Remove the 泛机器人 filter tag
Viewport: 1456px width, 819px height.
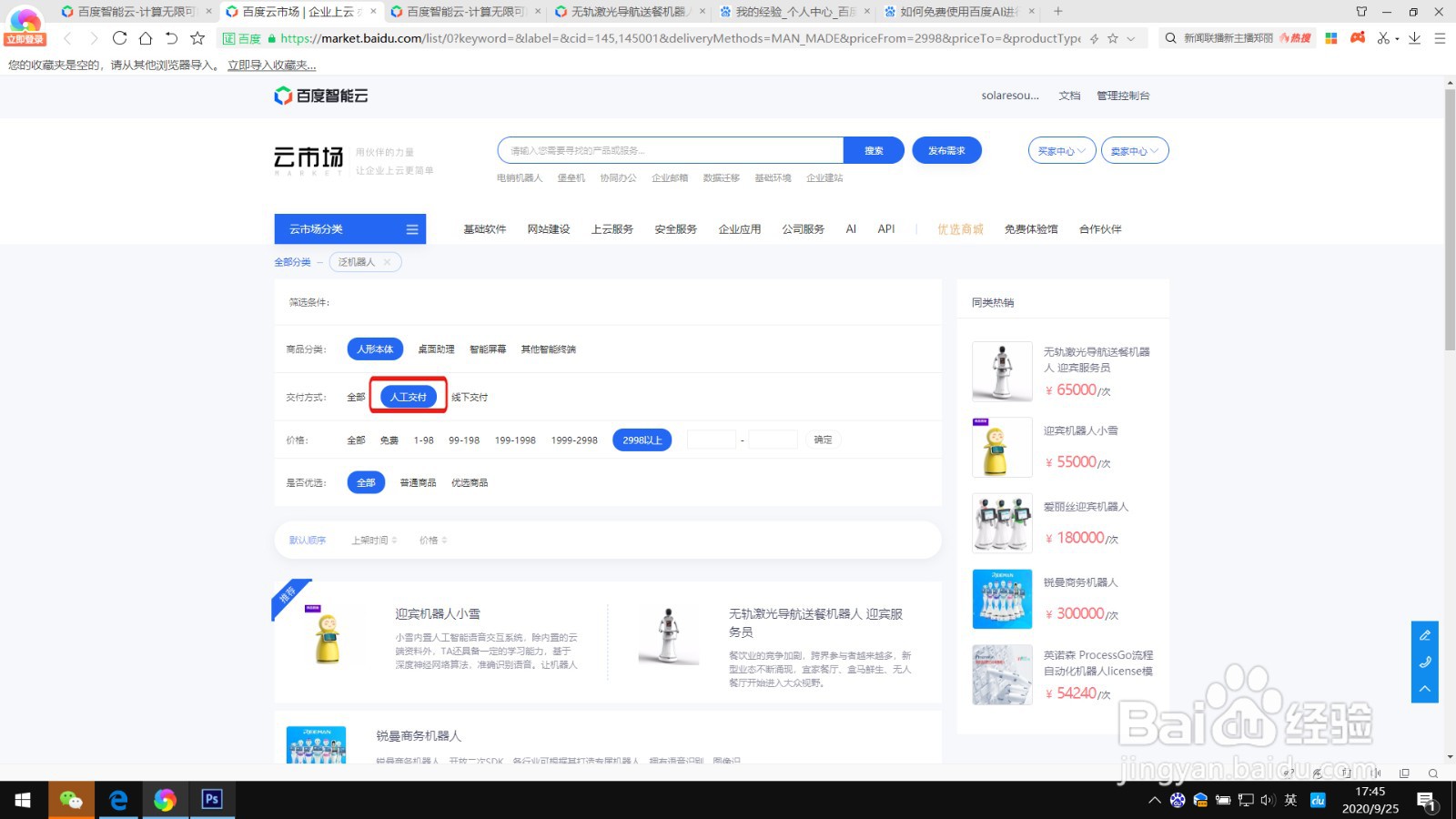tap(387, 262)
